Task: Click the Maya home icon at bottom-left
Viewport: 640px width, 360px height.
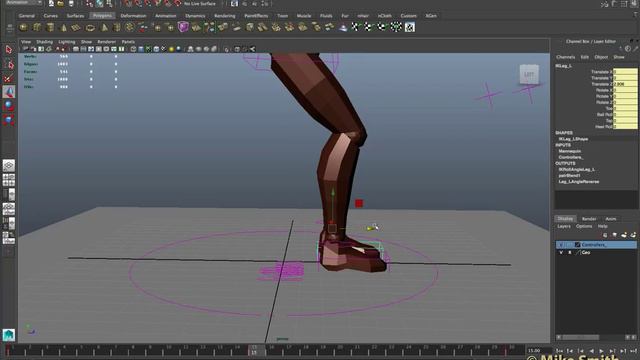Action: (9, 335)
